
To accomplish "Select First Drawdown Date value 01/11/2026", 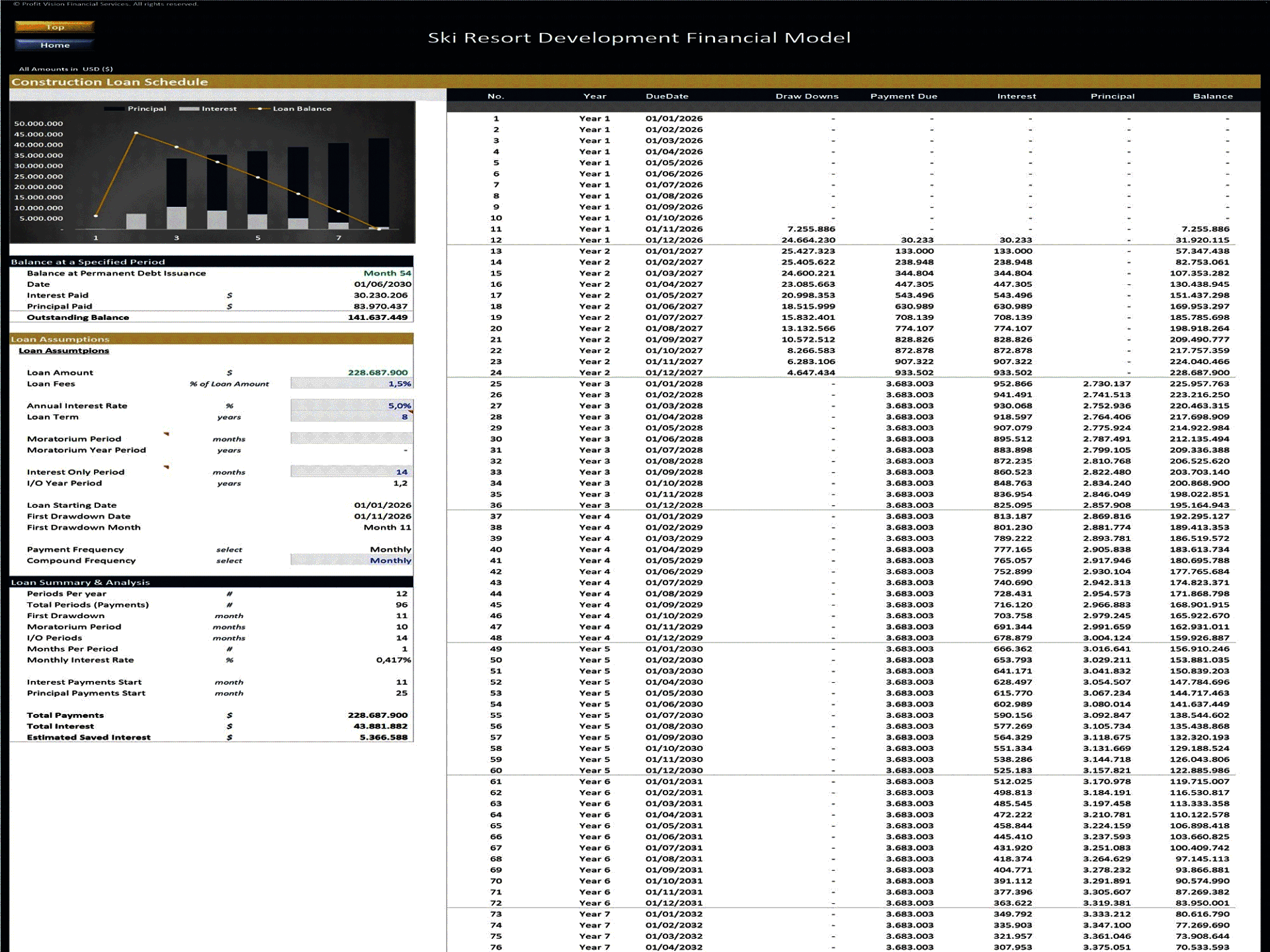I will pyautogui.click(x=382, y=516).
